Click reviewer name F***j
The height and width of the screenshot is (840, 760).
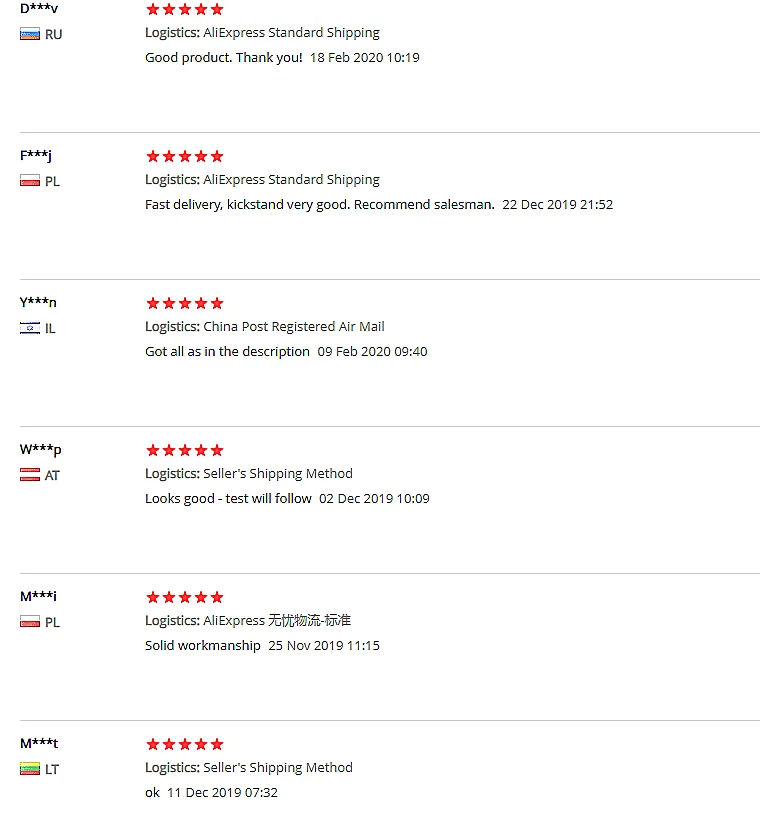point(36,156)
